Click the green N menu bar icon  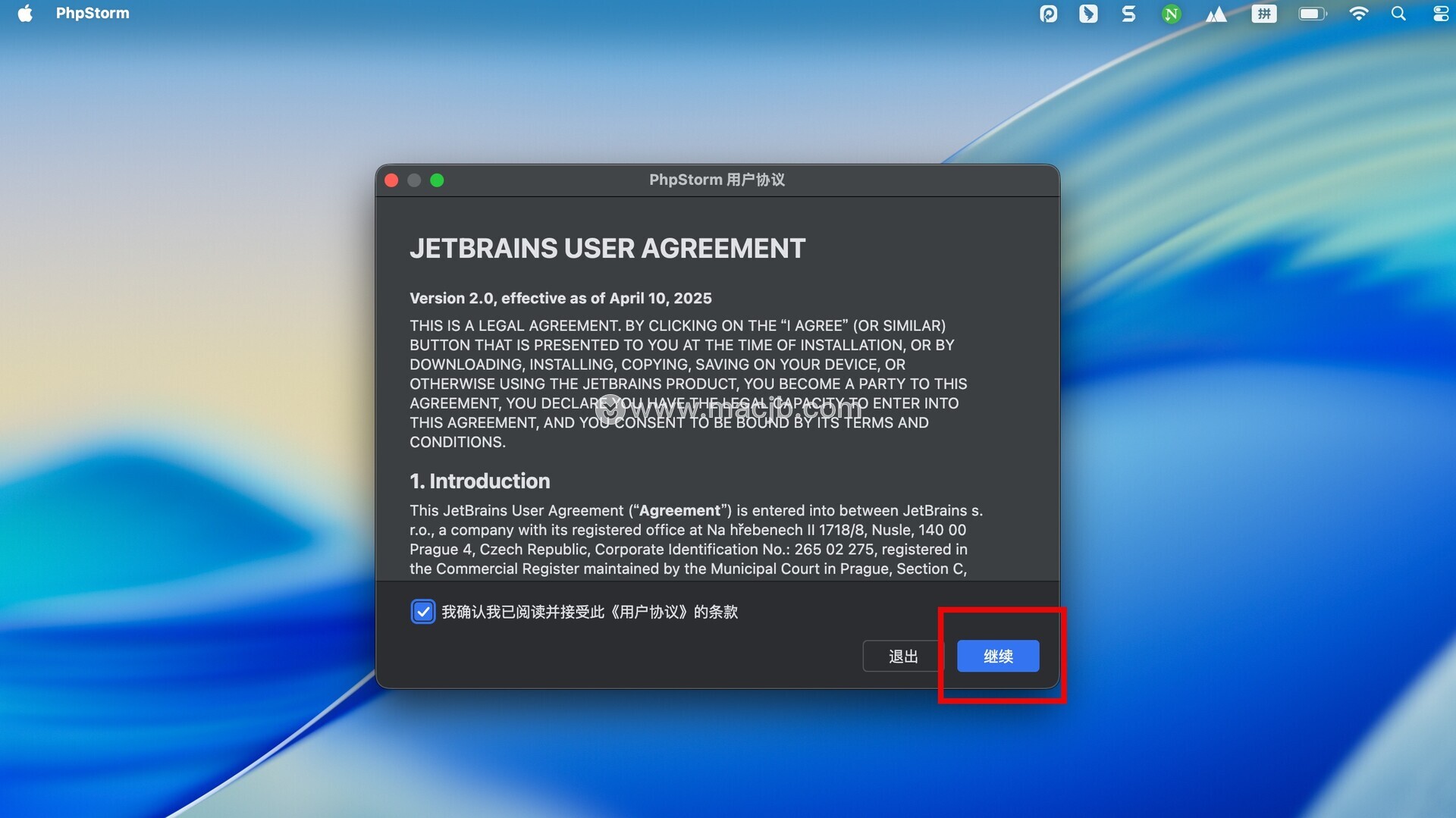click(x=1171, y=14)
